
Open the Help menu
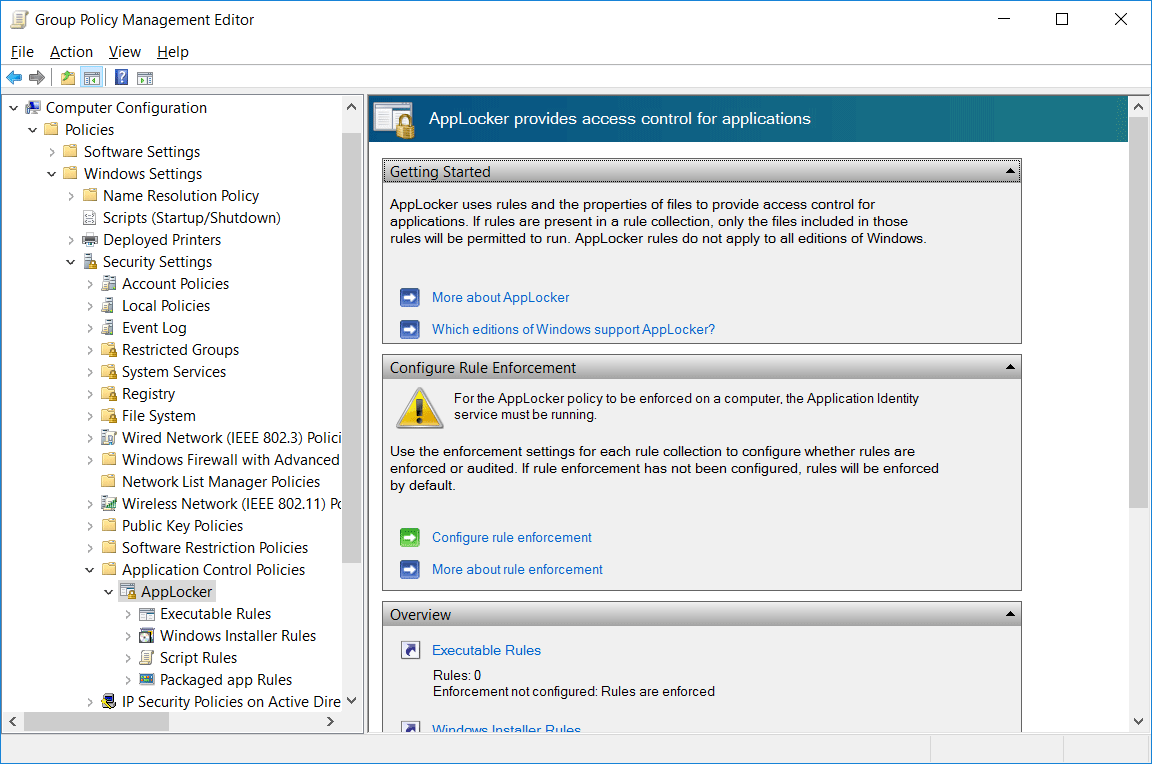click(x=173, y=51)
